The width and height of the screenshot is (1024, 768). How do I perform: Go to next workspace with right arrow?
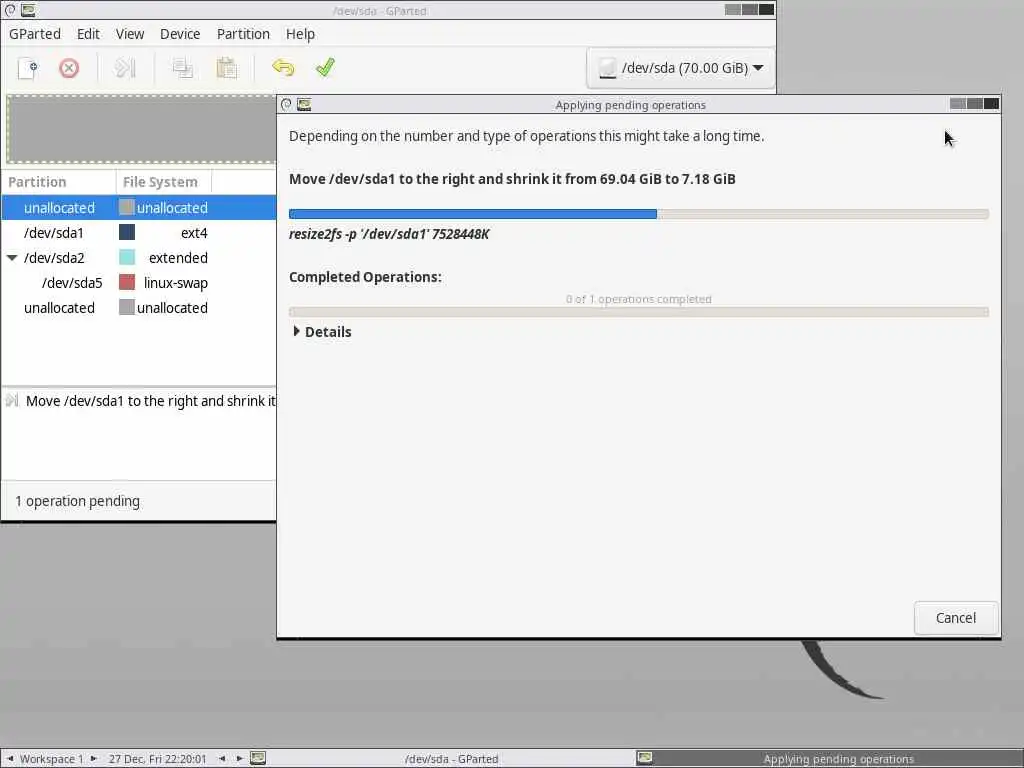(93, 758)
